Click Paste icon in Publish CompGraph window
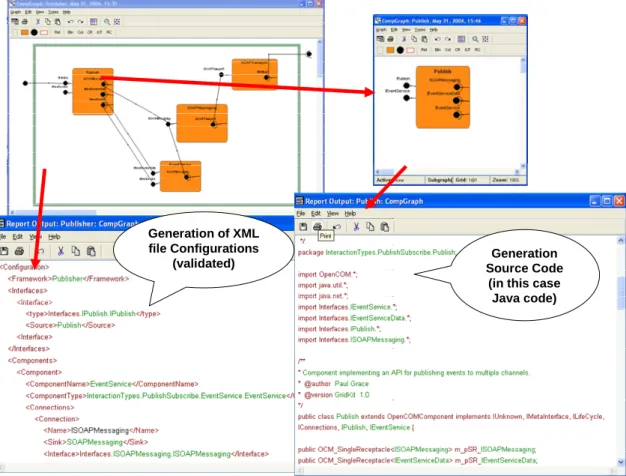This screenshot has width=626, height=476. click(424, 39)
